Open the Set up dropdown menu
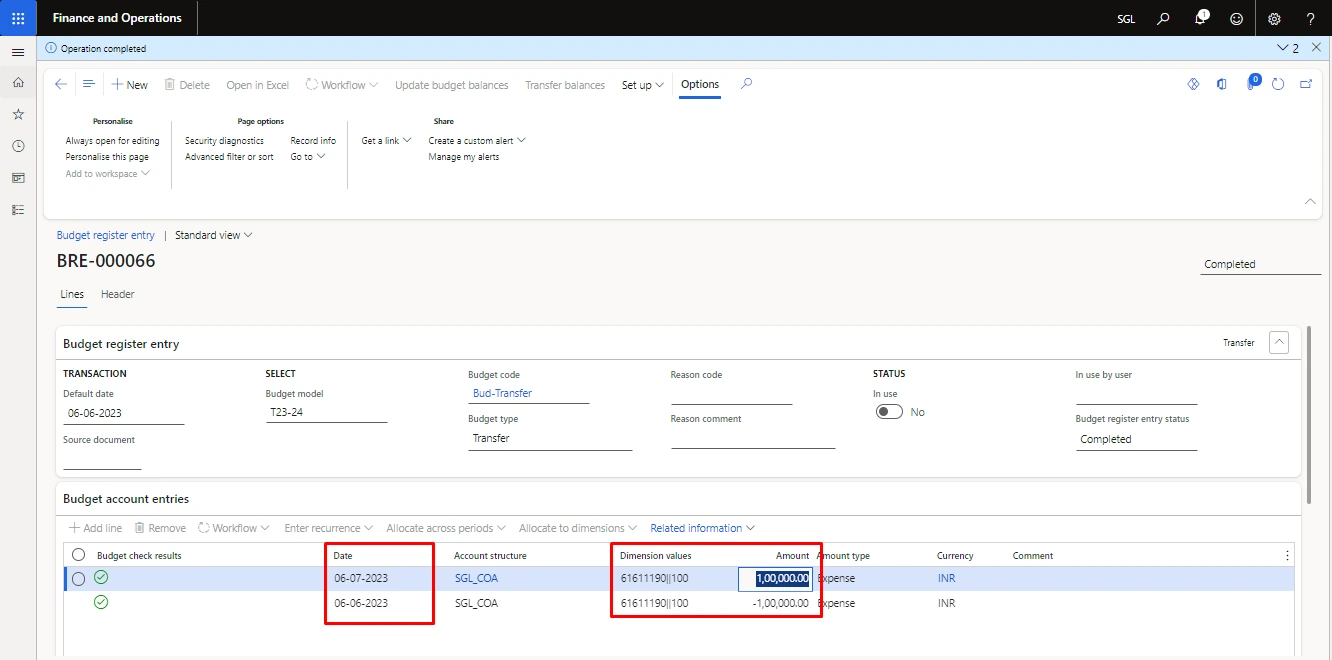 coord(643,85)
